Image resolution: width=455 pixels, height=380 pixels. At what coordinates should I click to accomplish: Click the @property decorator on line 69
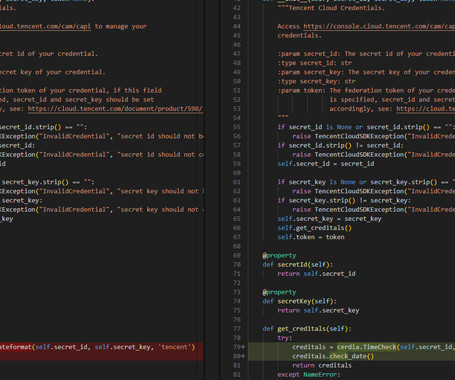[x=279, y=255]
